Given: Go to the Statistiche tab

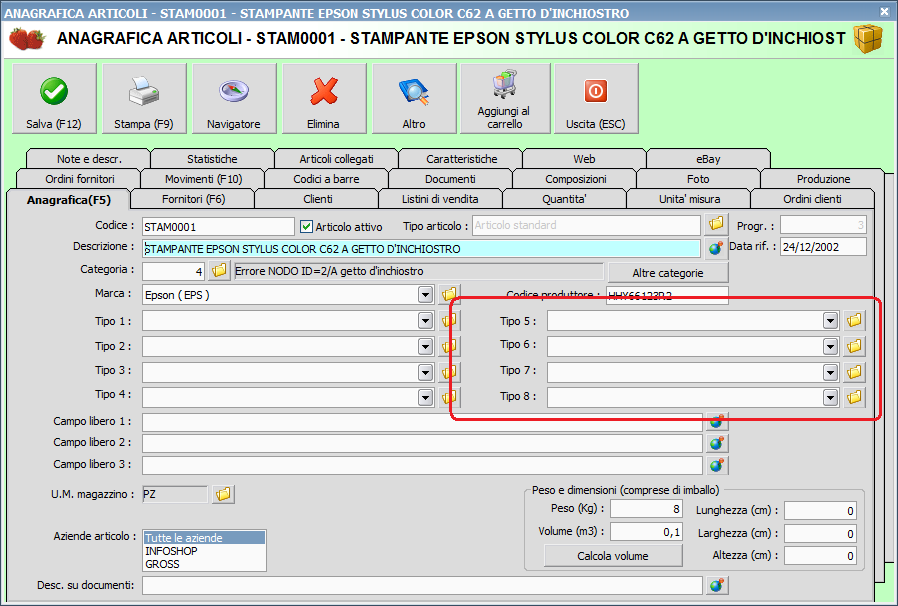Looking at the screenshot, I should tap(212, 159).
